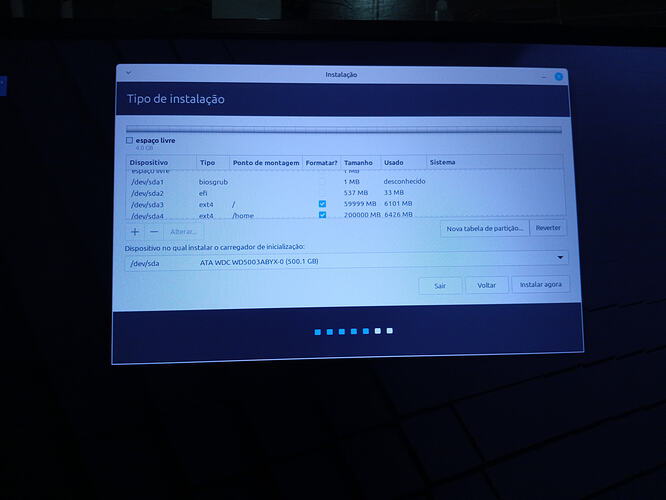Click the espaço livre legend box
Image resolution: width=666 pixels, height=500 pixels.
(x=130, y=140)
